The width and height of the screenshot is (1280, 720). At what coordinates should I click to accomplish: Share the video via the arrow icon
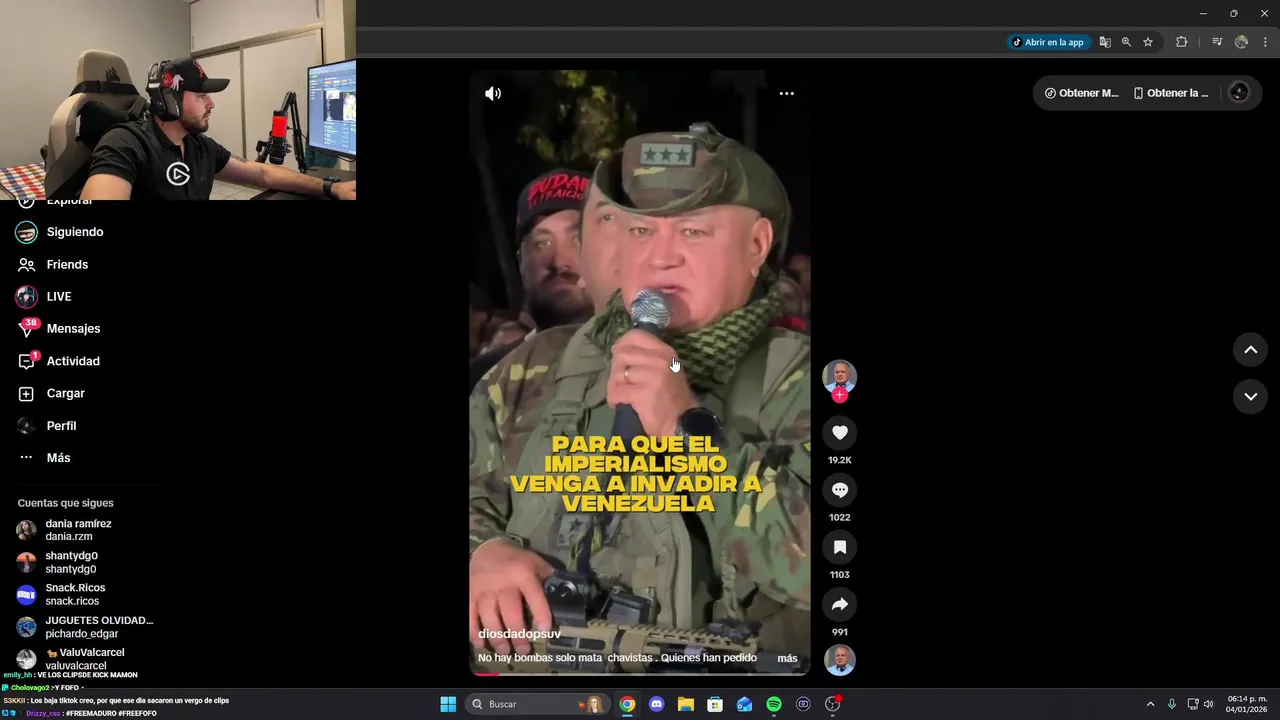point(840,604)
